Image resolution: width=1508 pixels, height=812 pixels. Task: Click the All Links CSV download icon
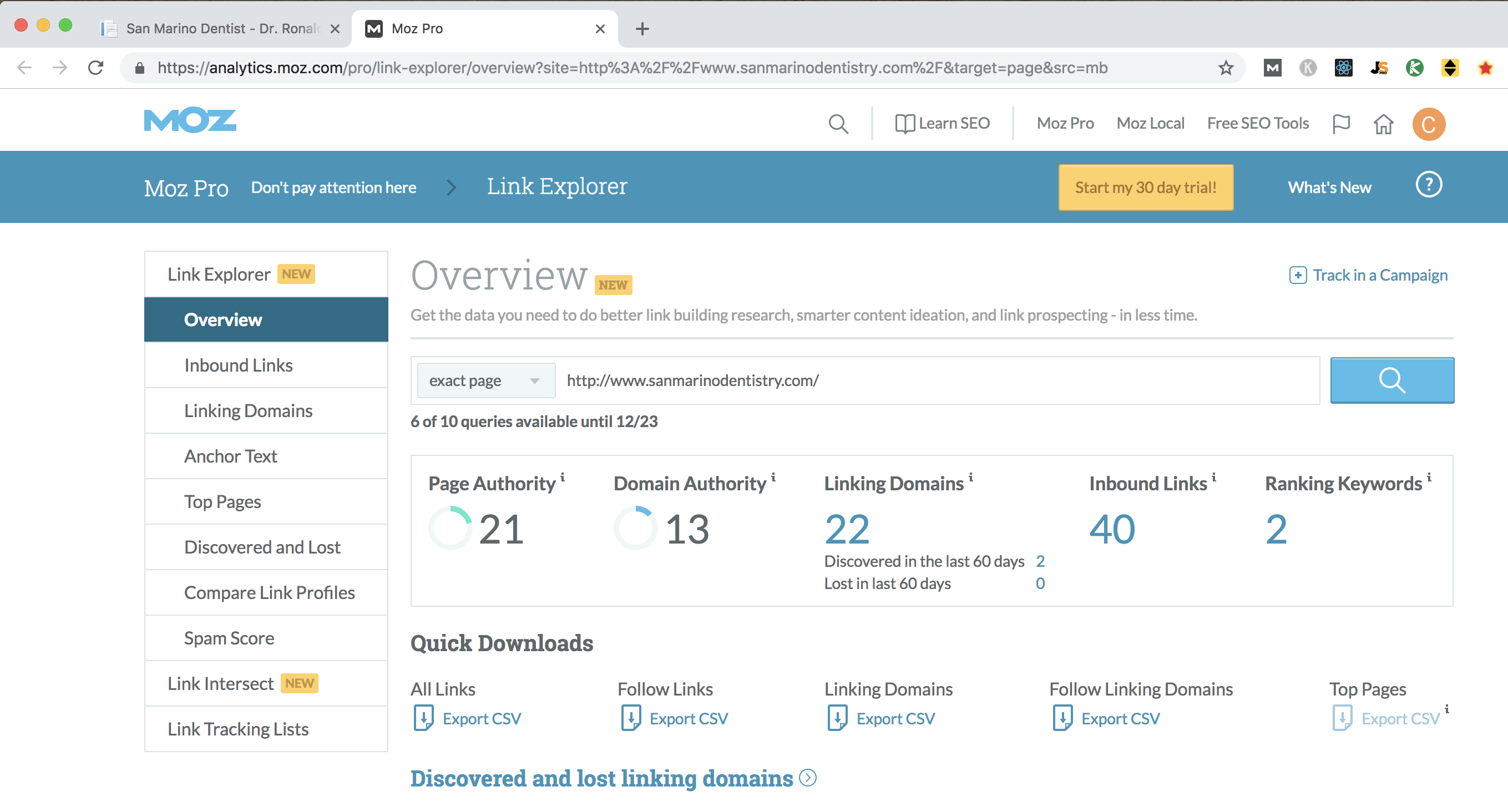pyautogui.click(x=423, y=718)
